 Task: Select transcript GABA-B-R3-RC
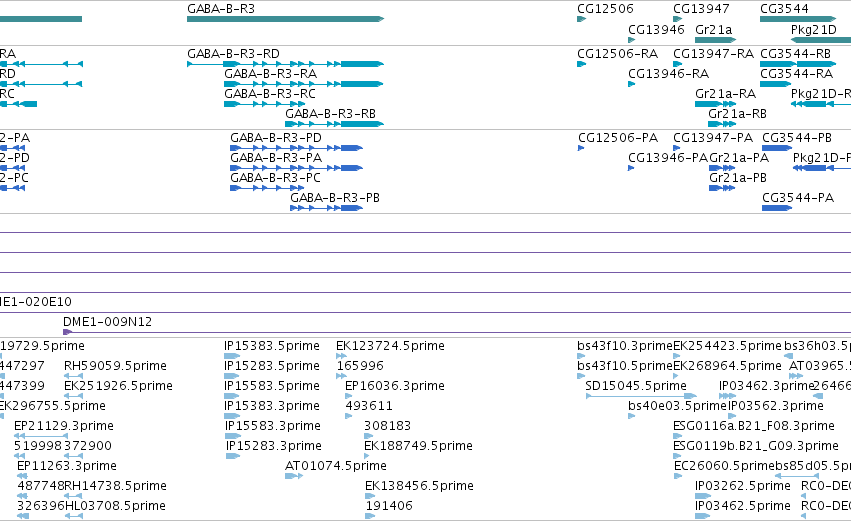tap(270, 94)
